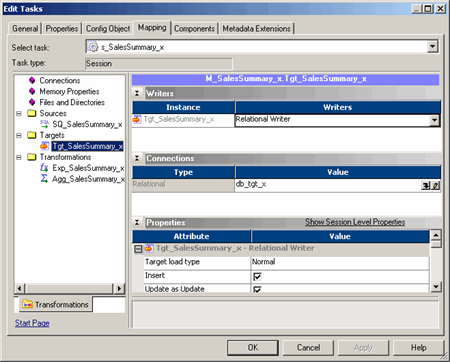Click the Target load type Normal value
The image size is (450, 362).
(x=340, y=262)
